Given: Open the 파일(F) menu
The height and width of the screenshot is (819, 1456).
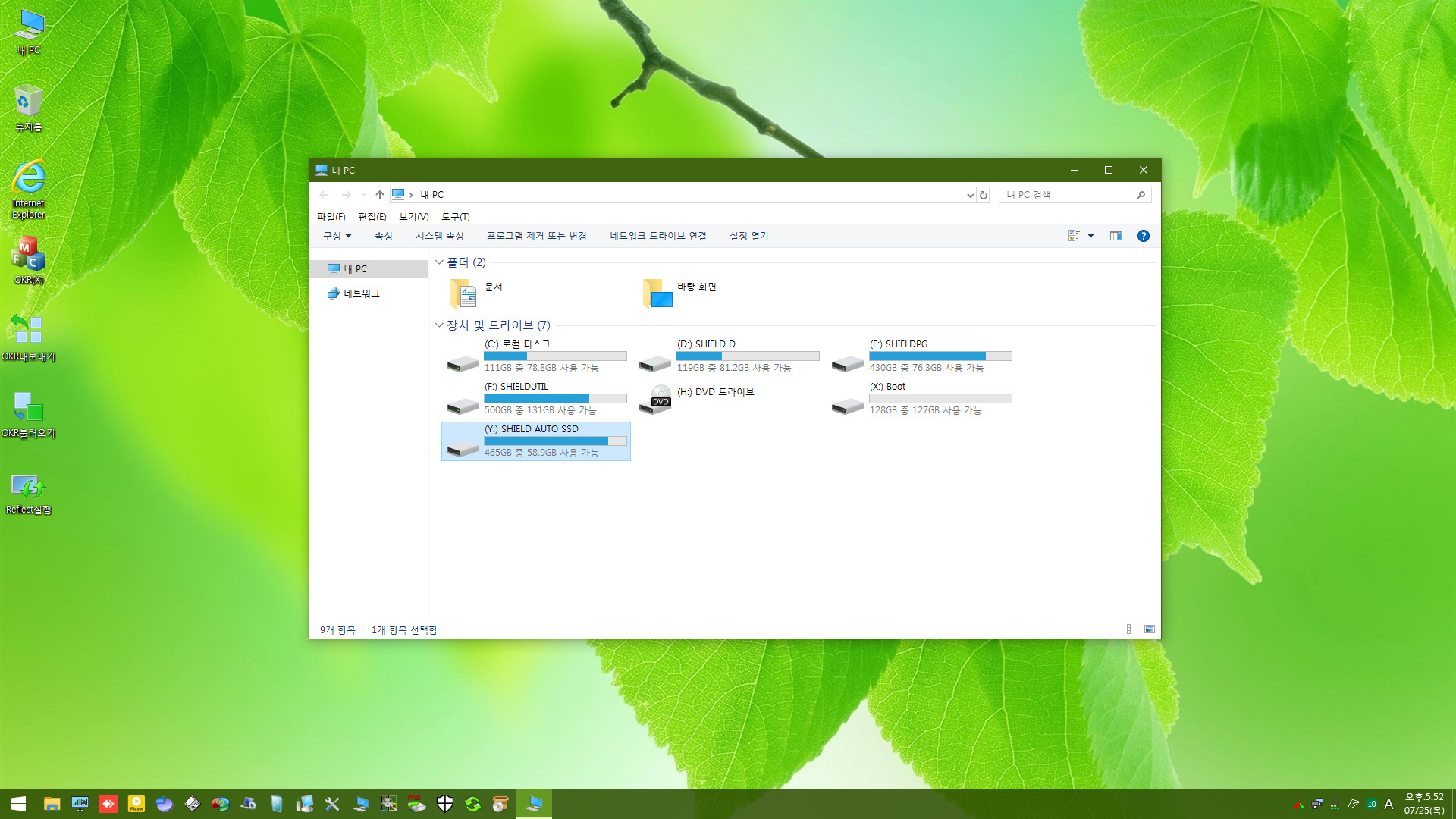Looking at the screenshot, I should point(331,217).
